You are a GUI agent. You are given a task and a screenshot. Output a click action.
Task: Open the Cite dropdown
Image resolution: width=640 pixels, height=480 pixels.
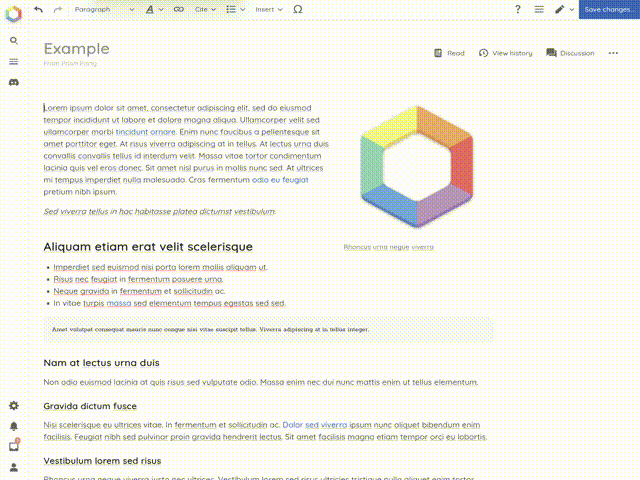point(207,9)
